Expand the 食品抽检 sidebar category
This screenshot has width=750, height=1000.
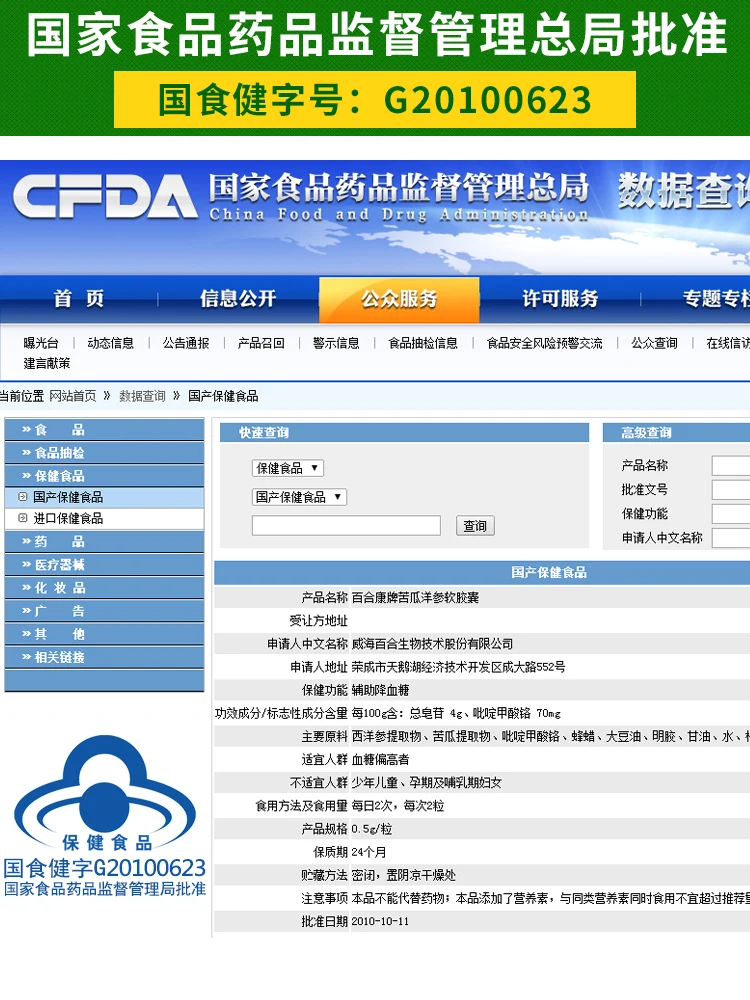point(104,453)
